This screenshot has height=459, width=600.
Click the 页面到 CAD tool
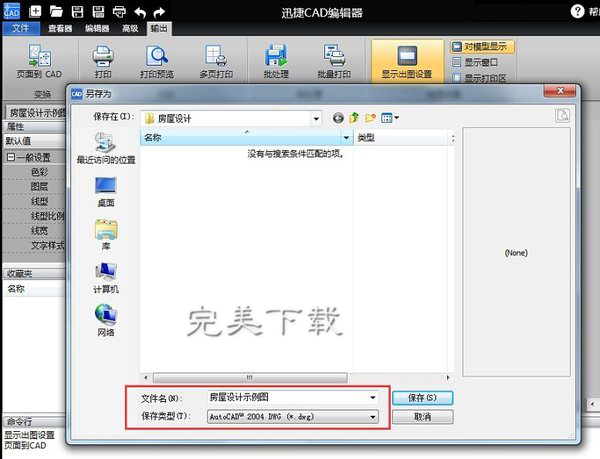(x=39, y=62)
